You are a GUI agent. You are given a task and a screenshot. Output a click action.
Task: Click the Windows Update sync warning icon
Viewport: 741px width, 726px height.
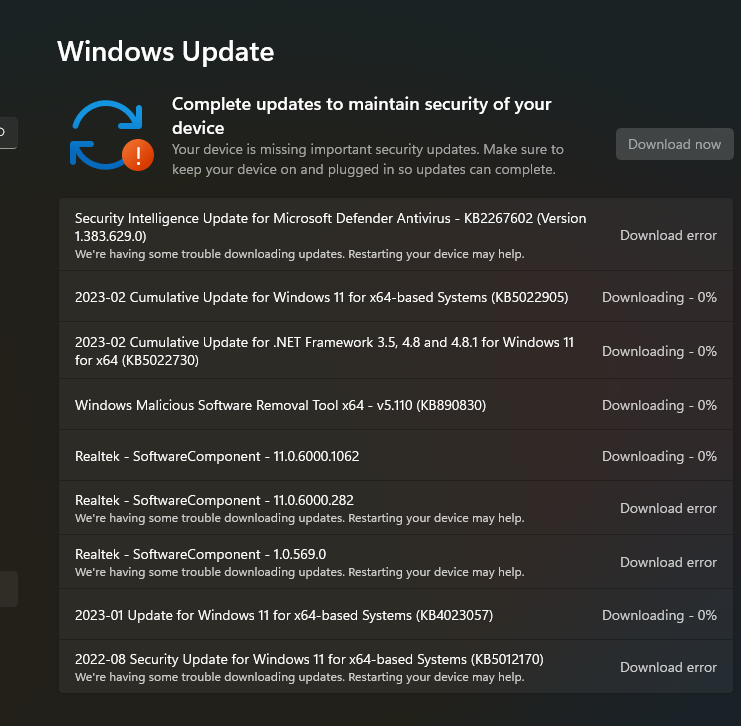pos(112,135)
